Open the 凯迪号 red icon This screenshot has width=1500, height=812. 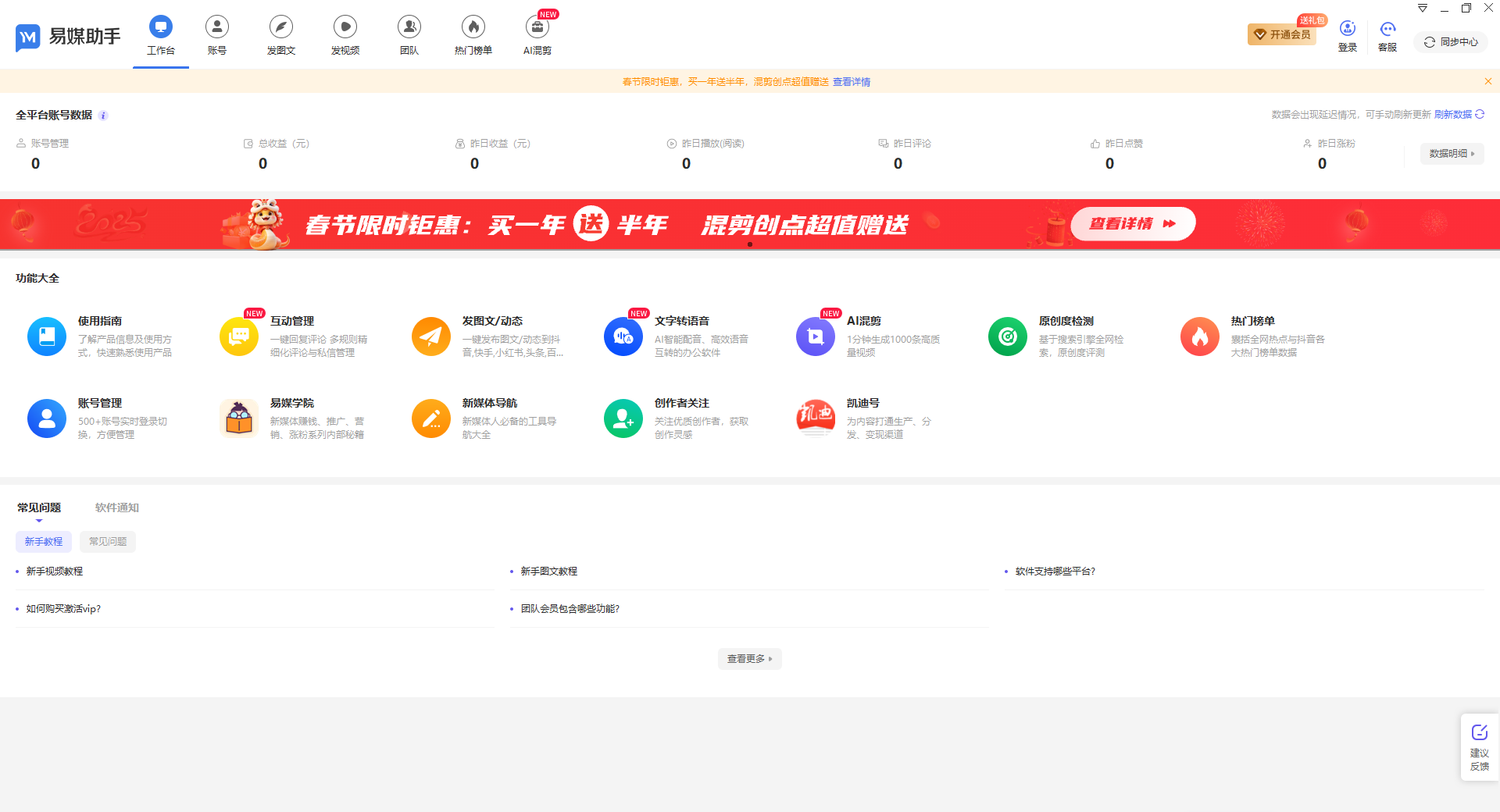[x=815, y=418]
